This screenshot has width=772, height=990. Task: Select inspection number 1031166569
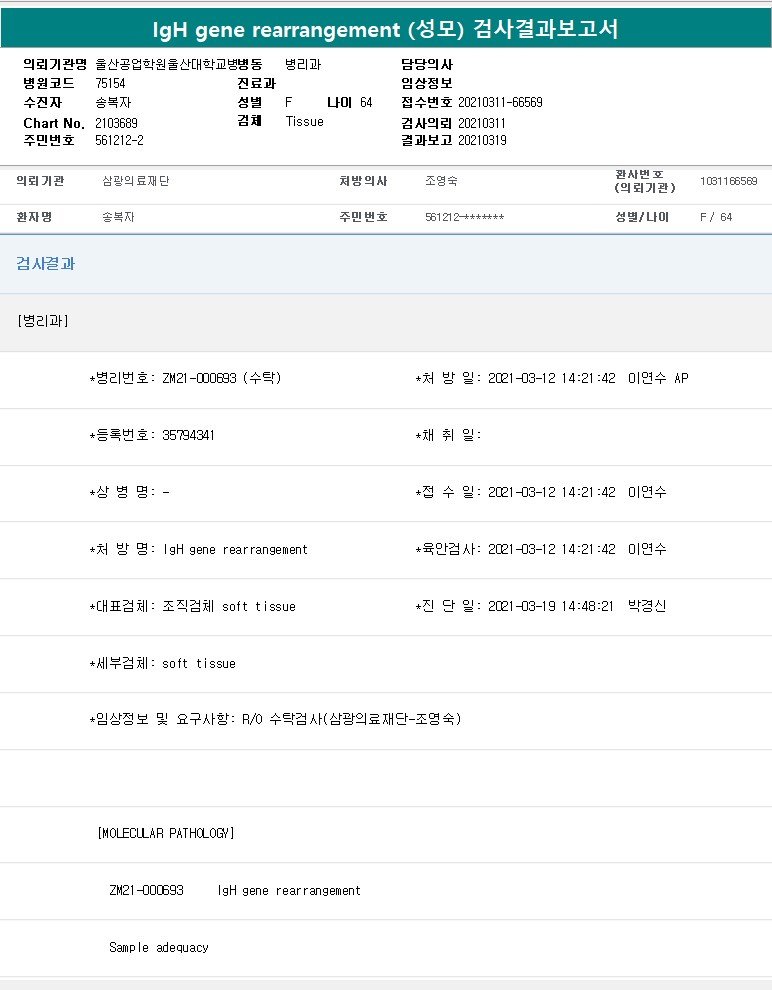(x=728, y=181)
